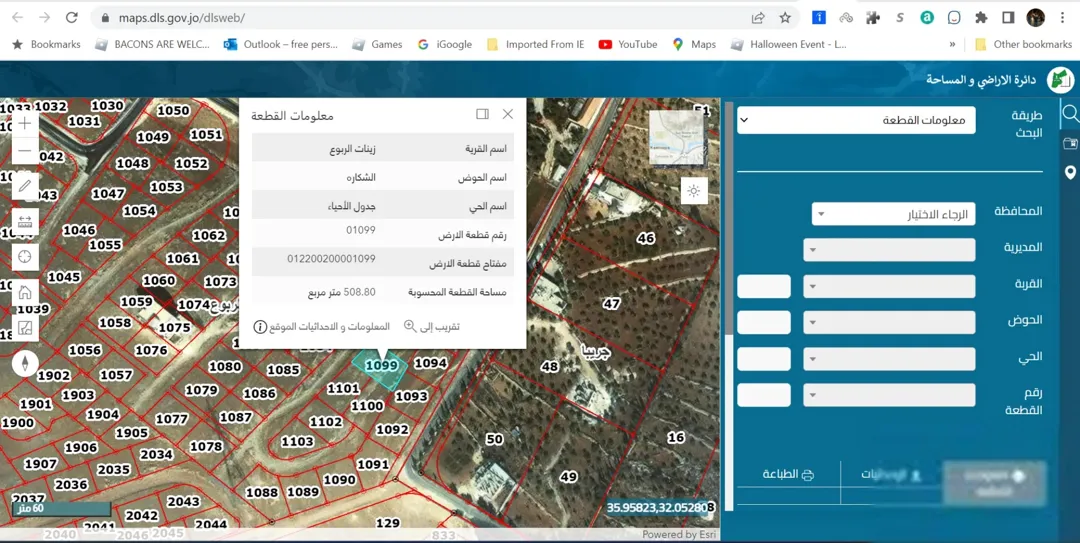Viewport: 1080px width, 543px height.
Task: Select the pencil draw tool on map
Action: click(25, 186)
